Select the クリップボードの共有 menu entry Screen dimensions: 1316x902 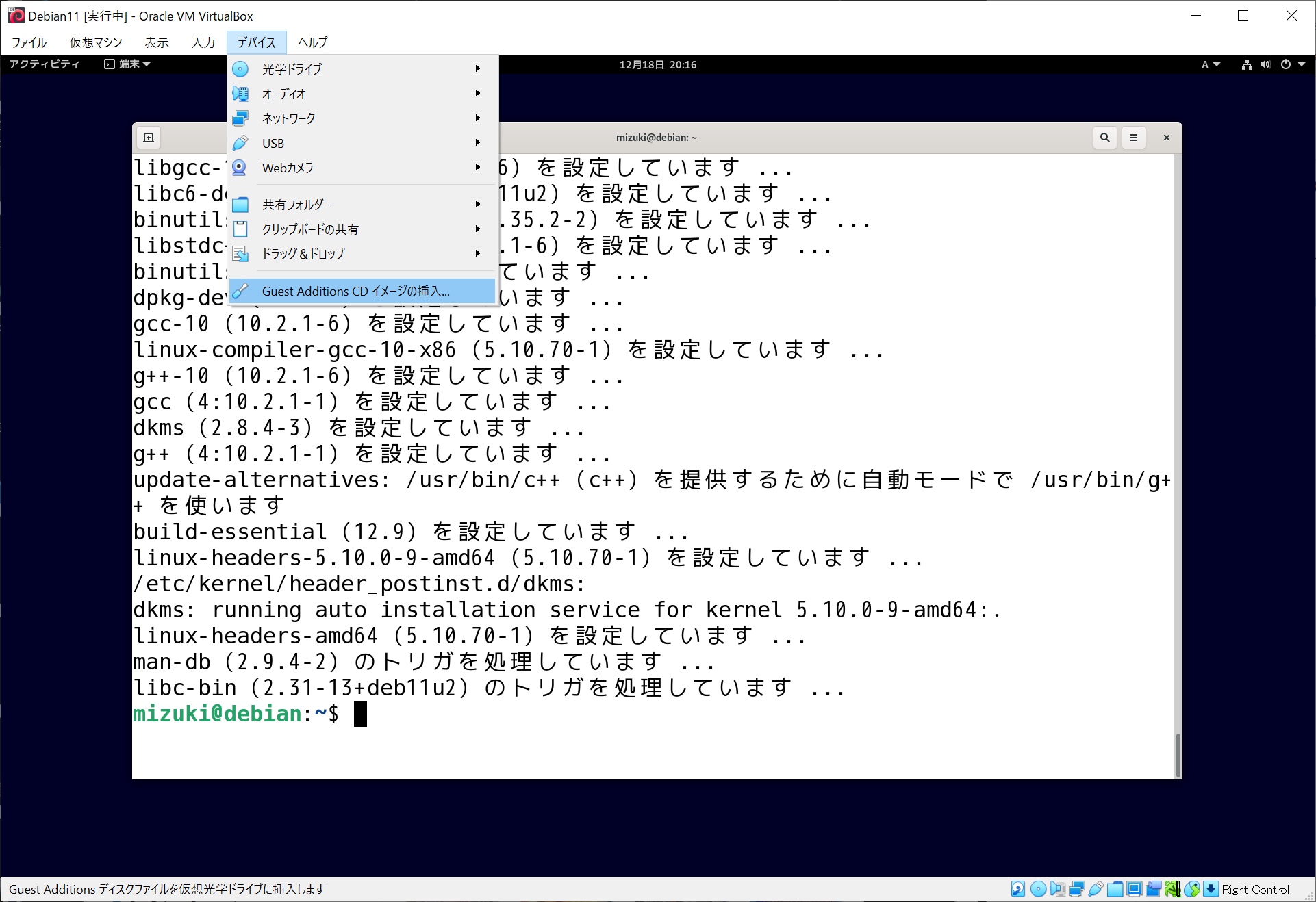pyautogui.click(x=362, y=229)
